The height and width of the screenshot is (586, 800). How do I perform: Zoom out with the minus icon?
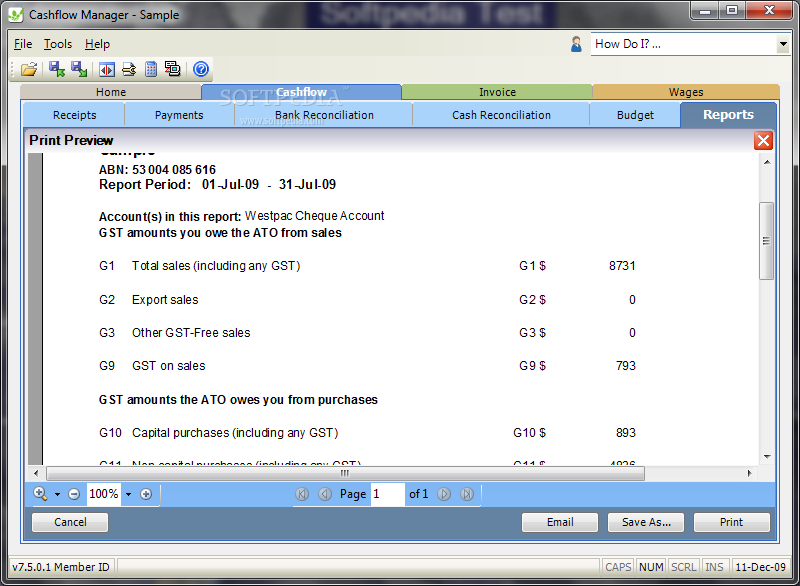(74, 494)
